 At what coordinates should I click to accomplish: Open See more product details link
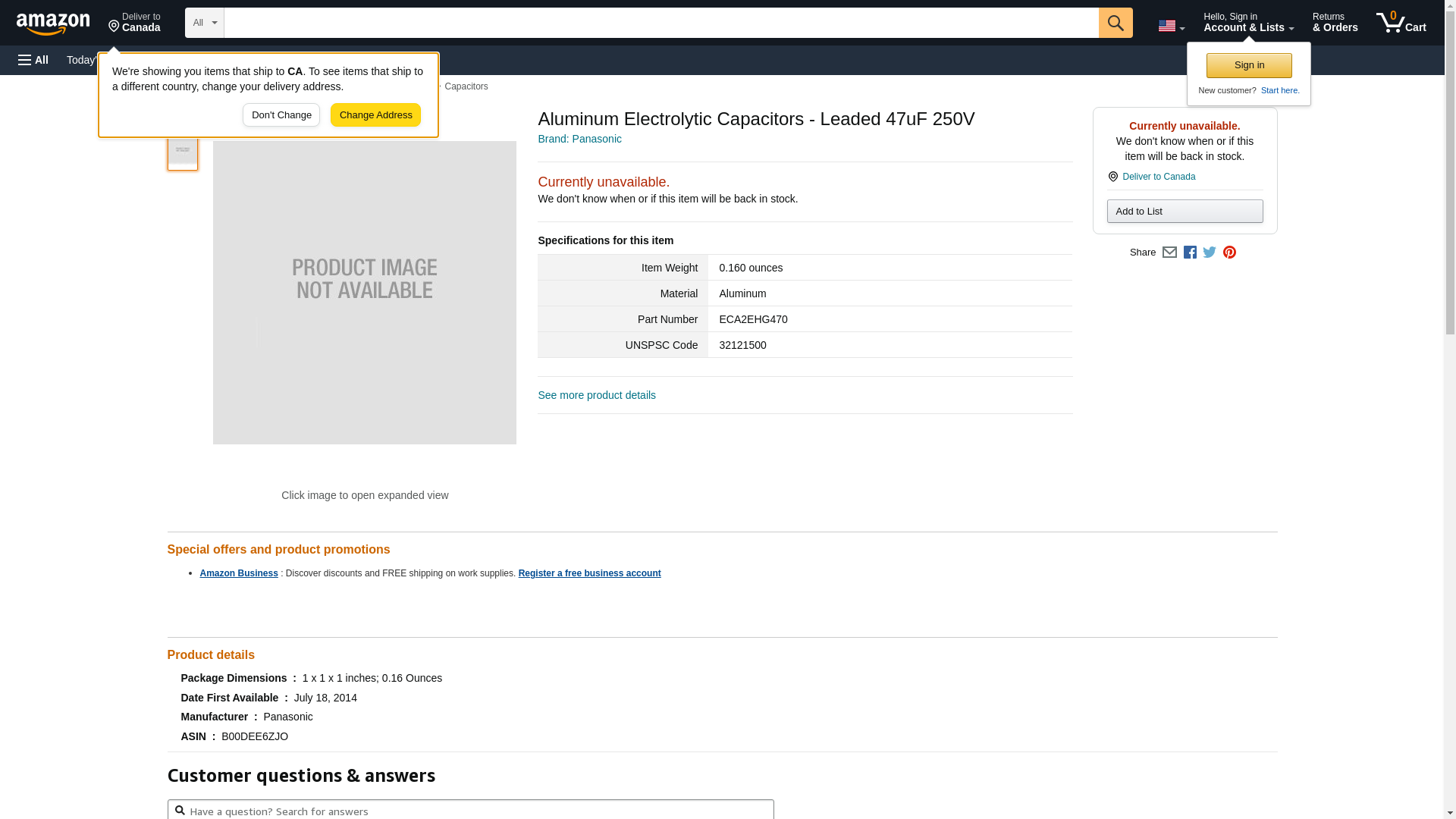(x=596, y=395)
